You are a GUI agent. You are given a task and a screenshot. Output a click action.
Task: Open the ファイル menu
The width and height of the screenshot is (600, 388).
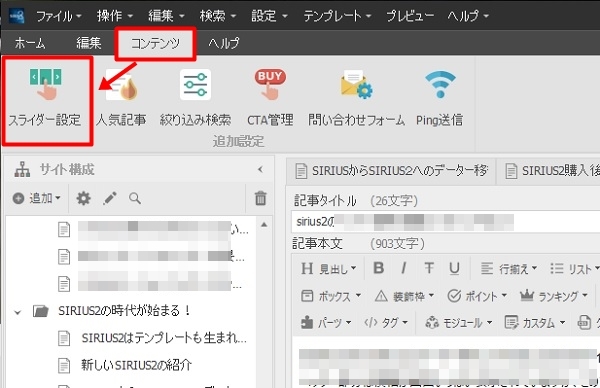(59, 16)
